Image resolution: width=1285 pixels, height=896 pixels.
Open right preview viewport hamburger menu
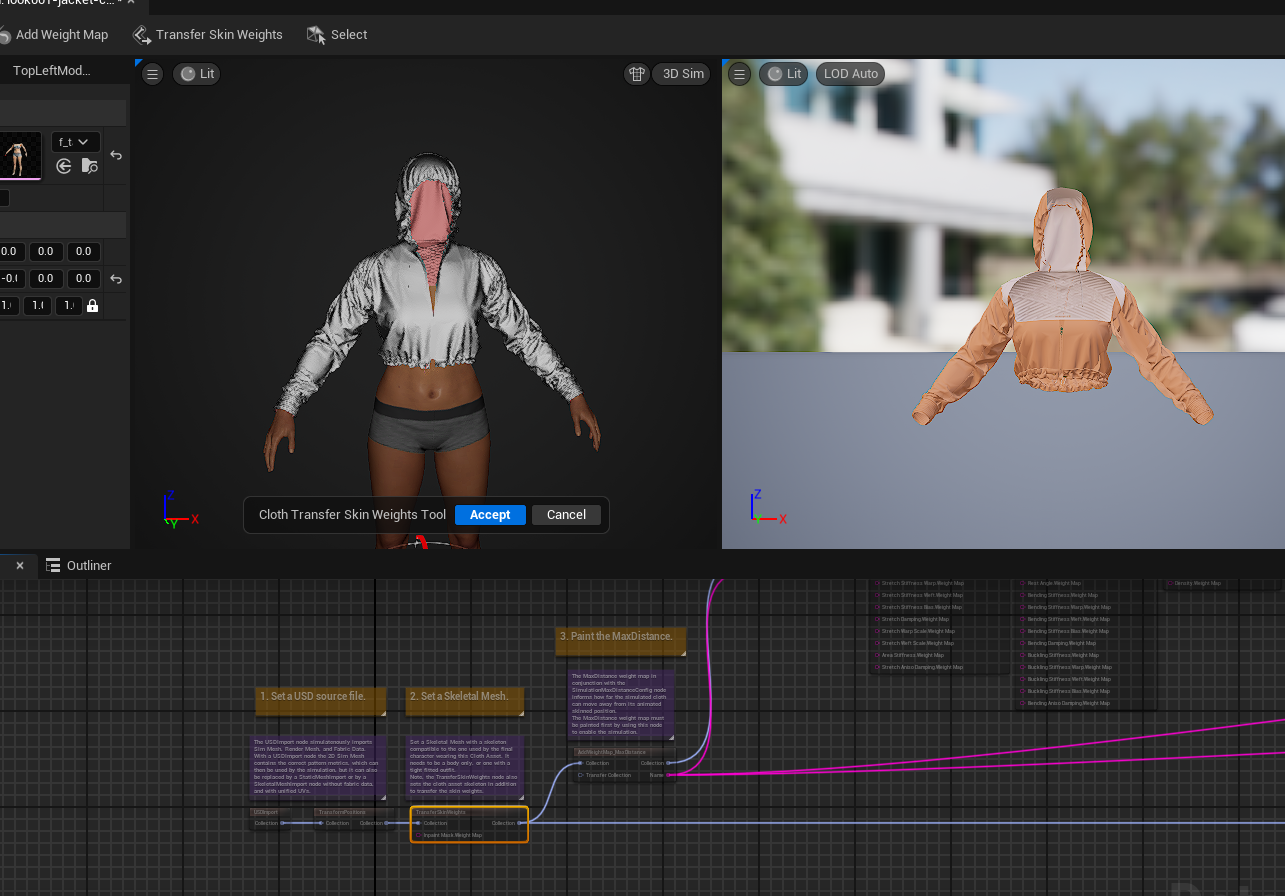coord(739,74)
